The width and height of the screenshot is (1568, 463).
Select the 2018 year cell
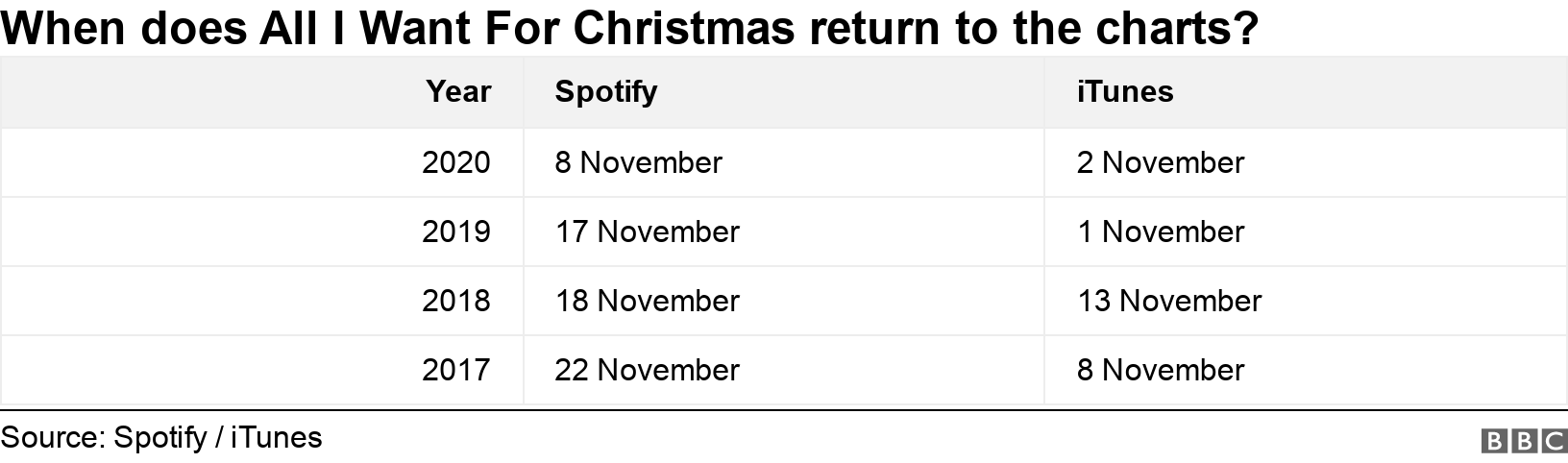[x=456, y=301]
